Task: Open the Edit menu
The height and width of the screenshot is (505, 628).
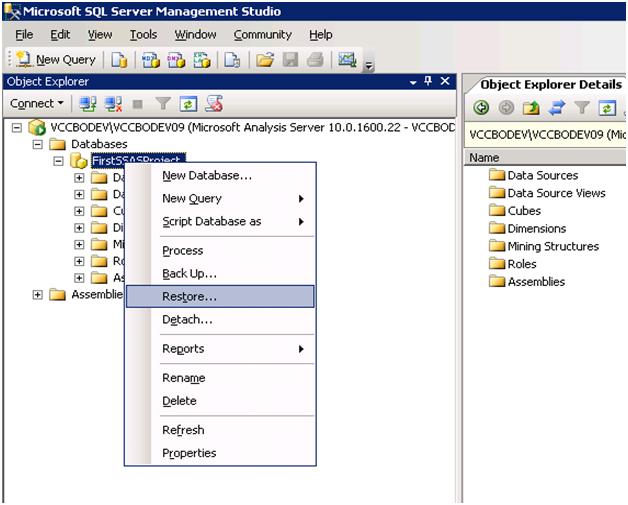Action: point(60,35)
